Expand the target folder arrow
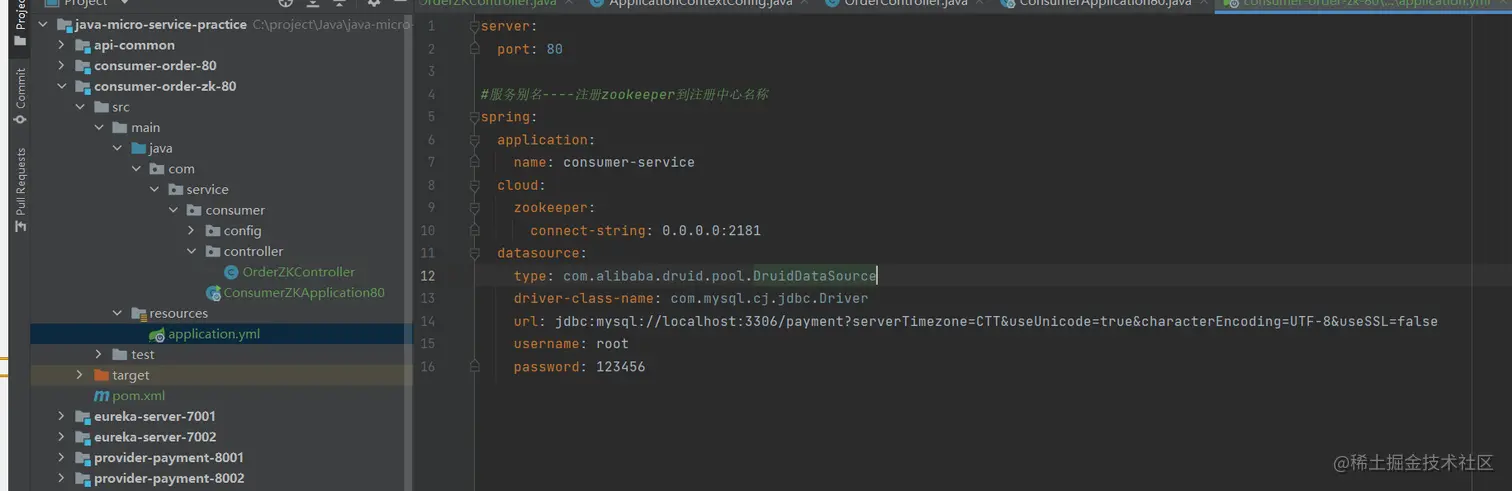1512x491 pixels. pyautogui.click(x=80, y=375)
